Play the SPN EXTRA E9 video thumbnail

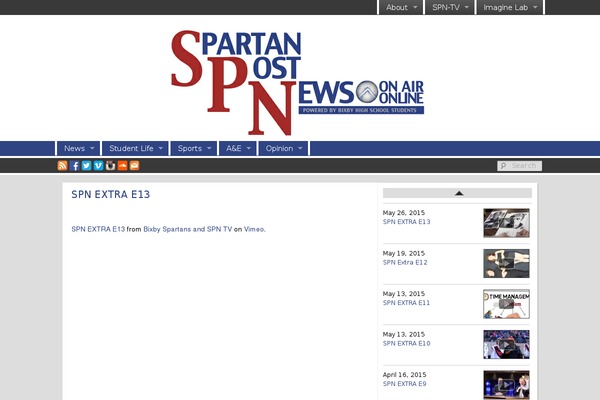pyautogui.click(x=506, y=385)
